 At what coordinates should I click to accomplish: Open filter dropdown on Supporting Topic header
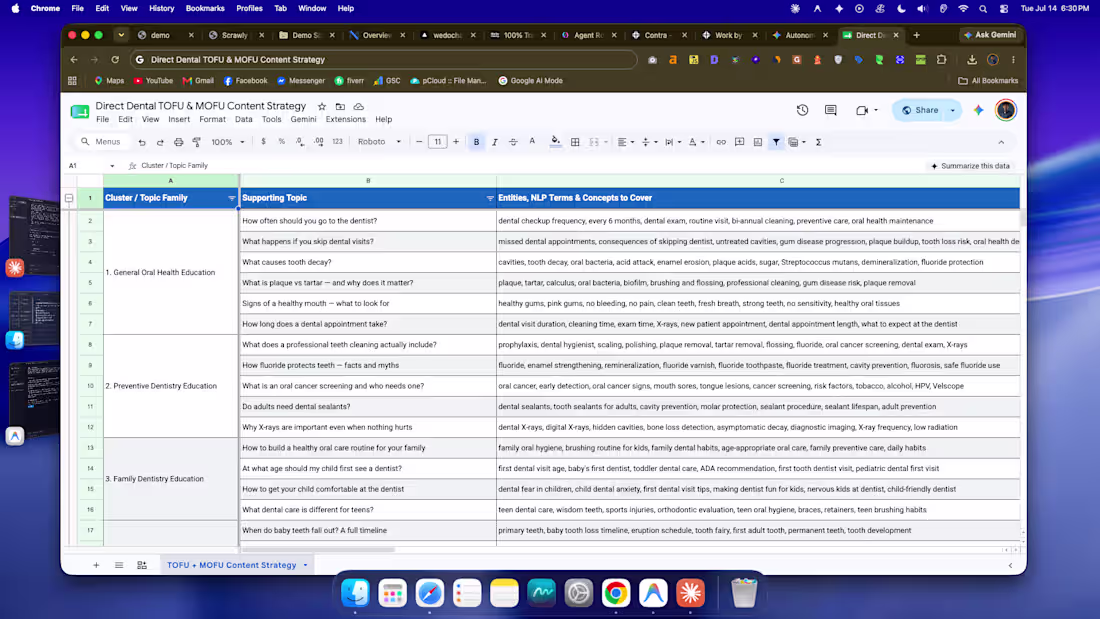pos(490,199)
